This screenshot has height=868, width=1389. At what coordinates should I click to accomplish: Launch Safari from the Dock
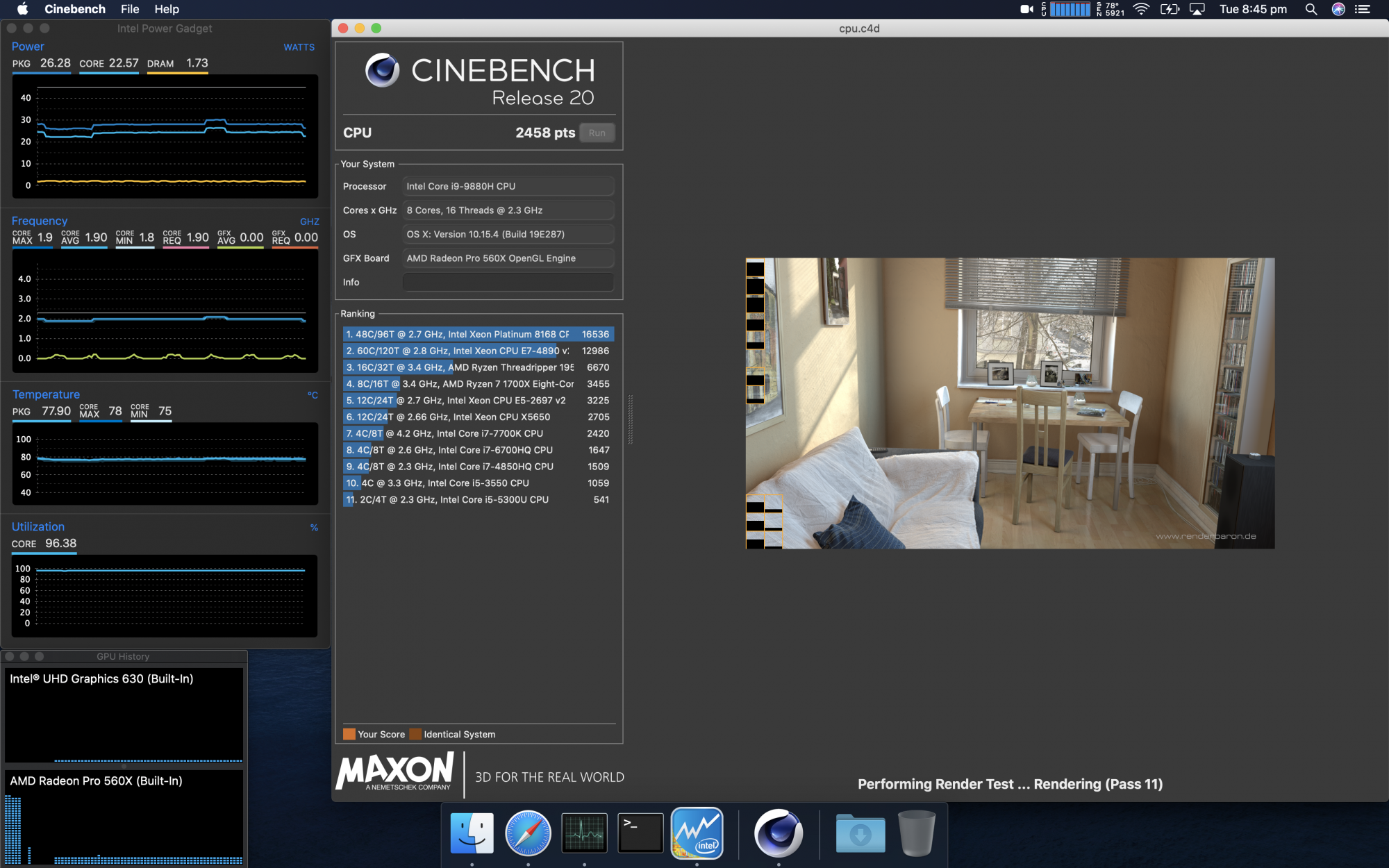pos(528,832)
